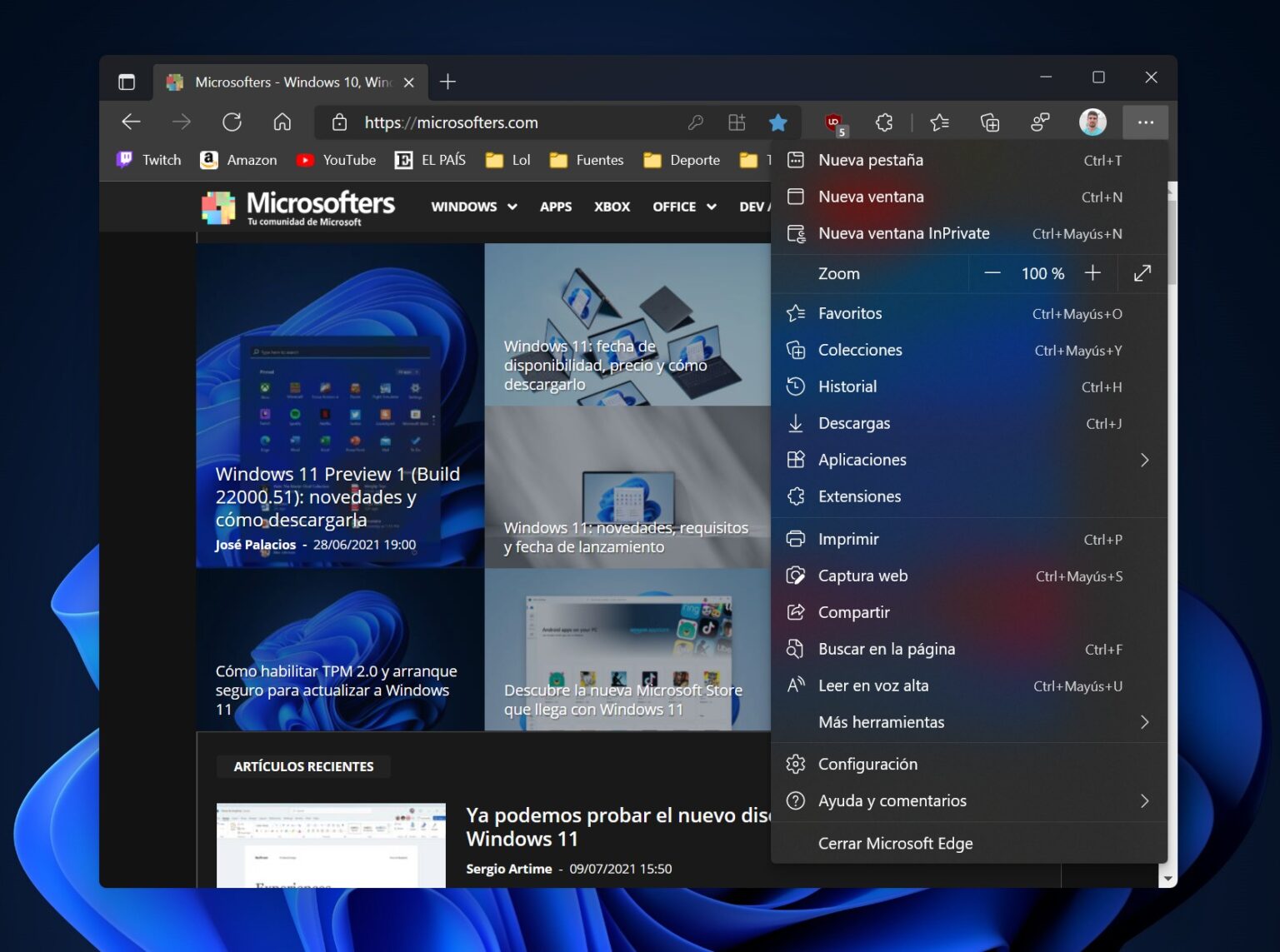View site lock information icon
This screenshot has height=952, width=1280.
coord(339,122)
